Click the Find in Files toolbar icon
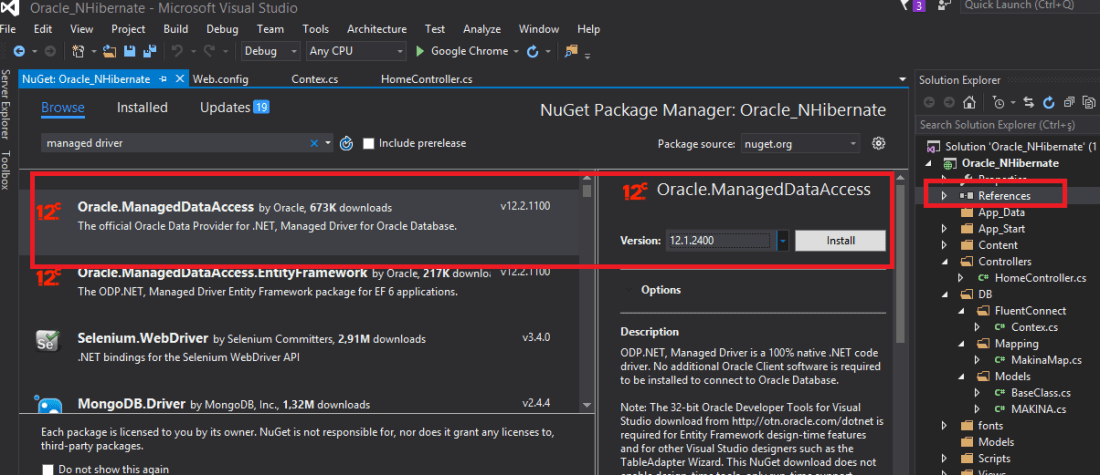The height and width of the screenshot is (475, 1100). [570, 51]
